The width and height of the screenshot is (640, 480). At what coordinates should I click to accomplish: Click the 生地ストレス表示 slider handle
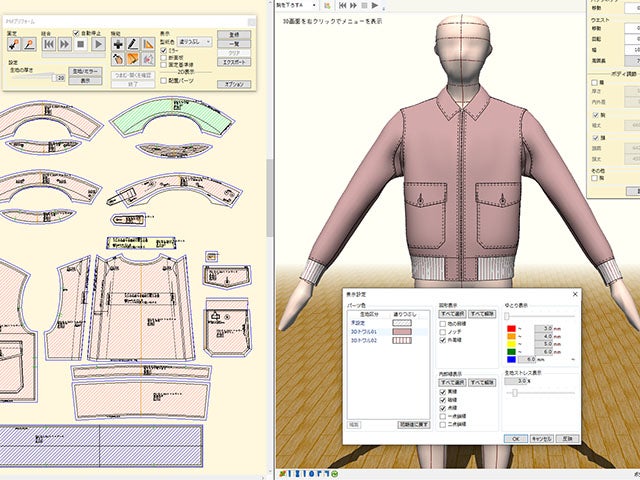514,393
